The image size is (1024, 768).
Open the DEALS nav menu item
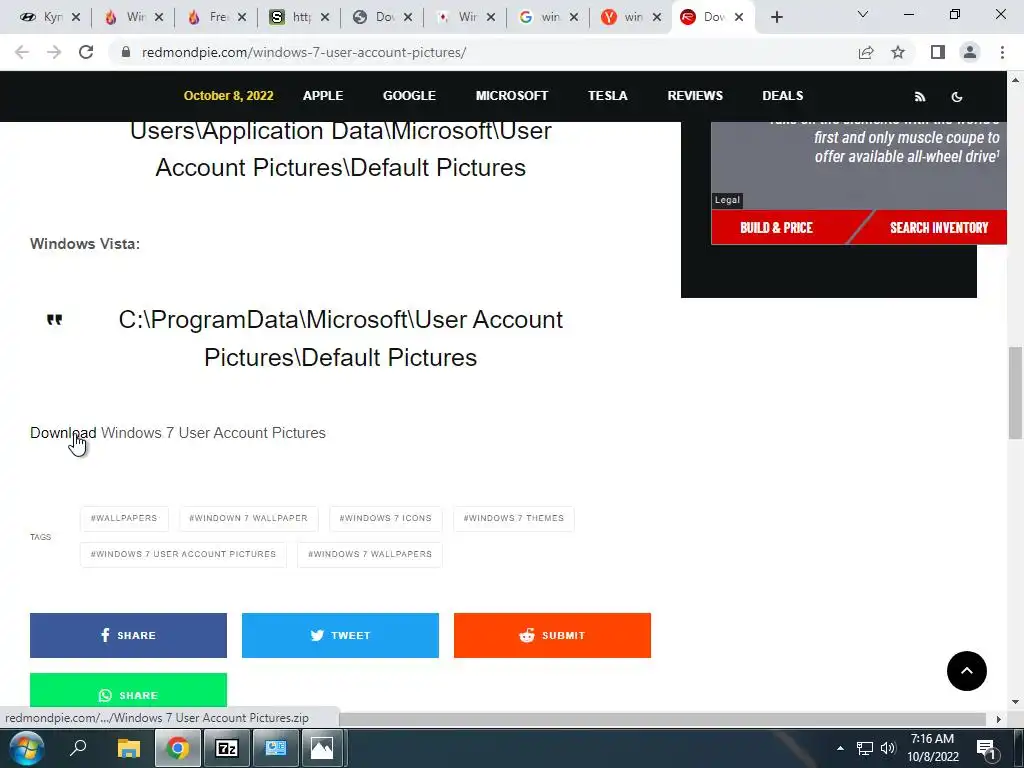coord(782,95)
